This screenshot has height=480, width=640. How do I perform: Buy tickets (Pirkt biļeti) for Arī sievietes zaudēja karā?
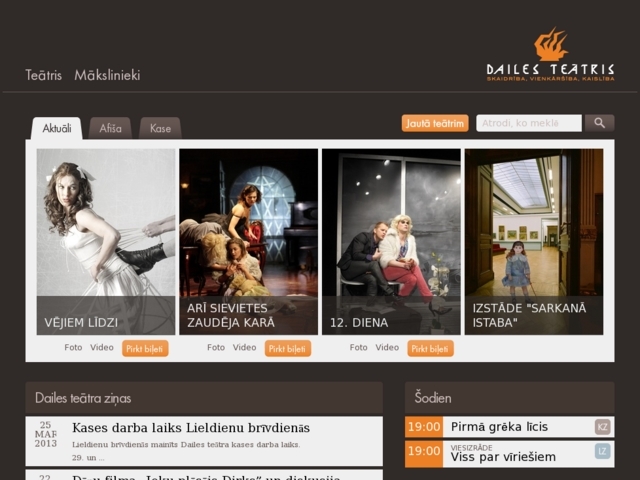(288, 349)
